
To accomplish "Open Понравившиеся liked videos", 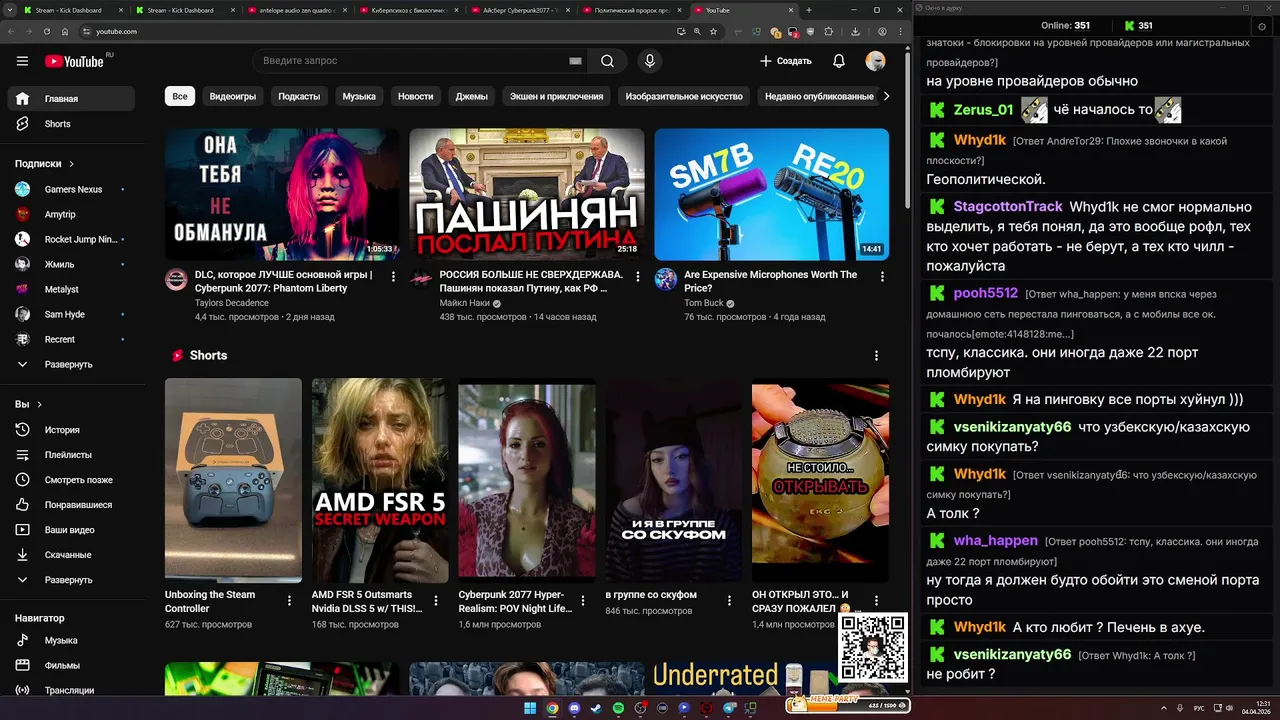I will point(71,505).
